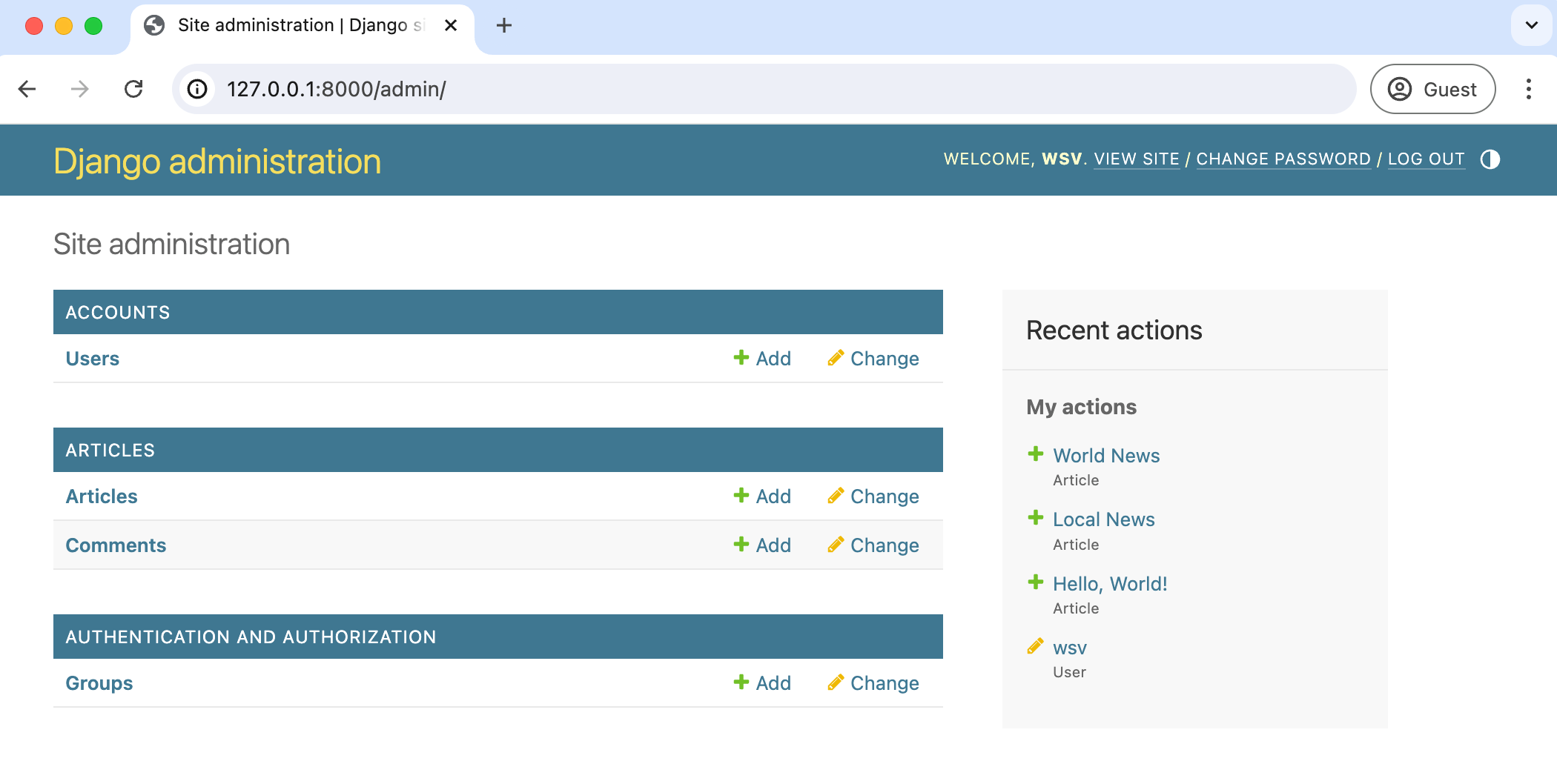Open Authentication and Authorization section header

click(251, 637)
